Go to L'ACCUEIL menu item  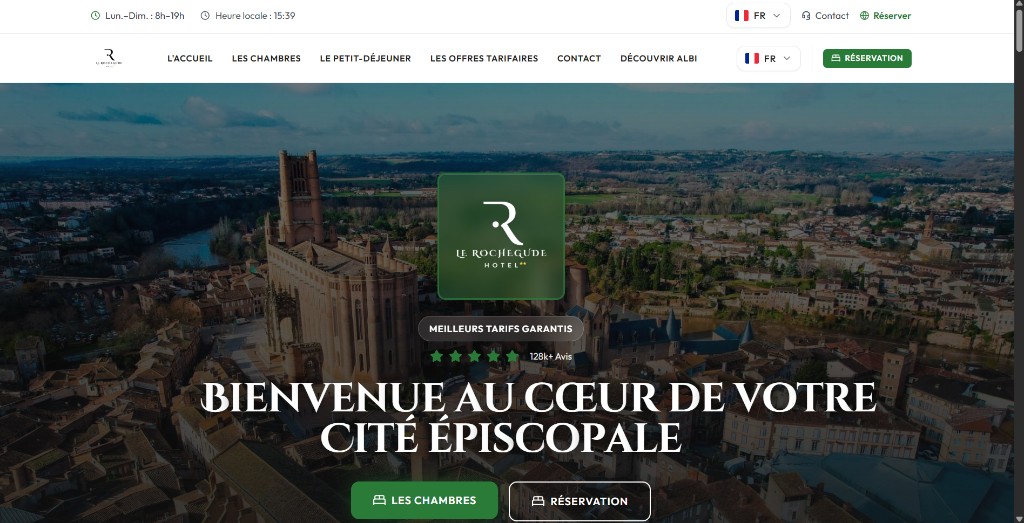click(x=190, y=58)
